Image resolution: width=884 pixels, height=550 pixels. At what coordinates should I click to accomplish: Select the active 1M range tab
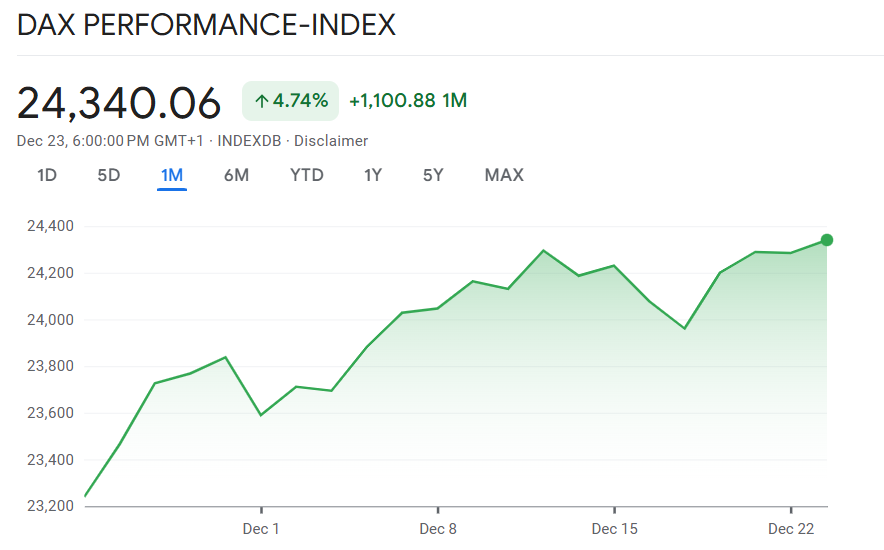point(172,175)
